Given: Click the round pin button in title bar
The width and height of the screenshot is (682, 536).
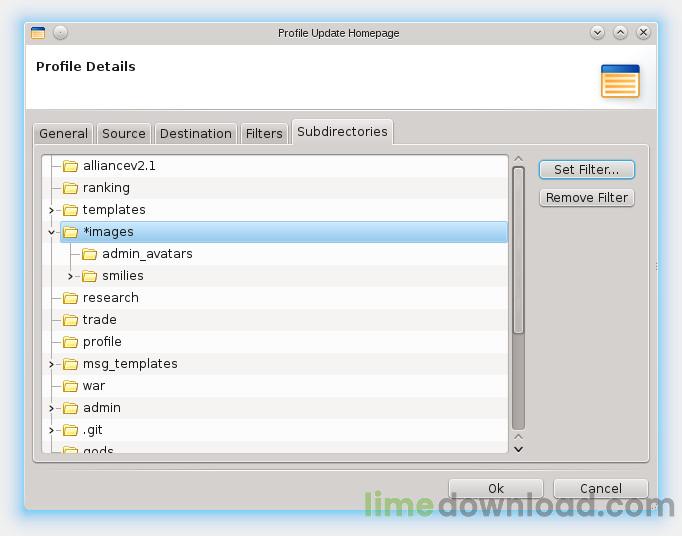Looking at the screenshot, I should click(x=60, y=33).
